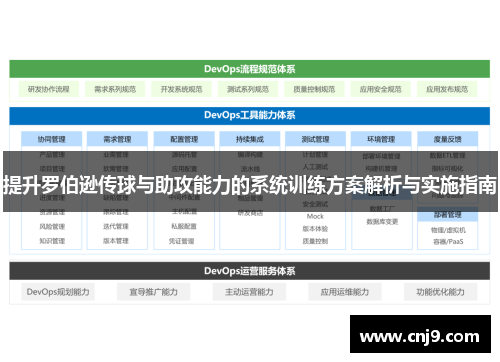Click the '环境管理' column header

click(x=381, y=139)
